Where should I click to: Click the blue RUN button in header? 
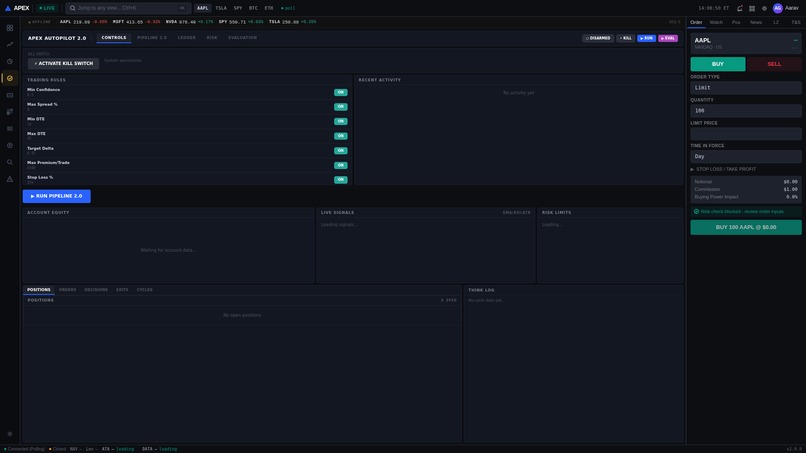pos(647,38)
